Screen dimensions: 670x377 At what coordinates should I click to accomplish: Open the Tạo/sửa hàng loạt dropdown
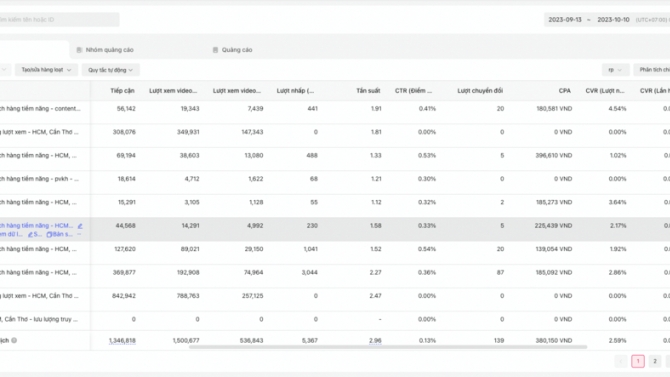pyautogui.click(x=46, y=70)
